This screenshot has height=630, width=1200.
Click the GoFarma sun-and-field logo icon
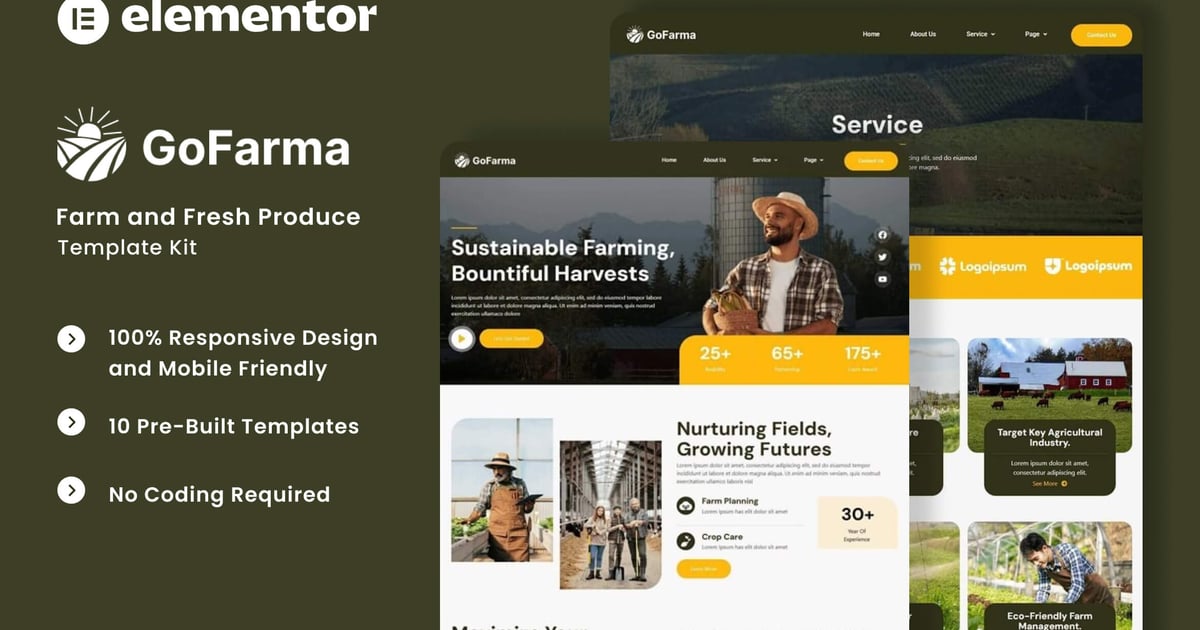(91, 145)
